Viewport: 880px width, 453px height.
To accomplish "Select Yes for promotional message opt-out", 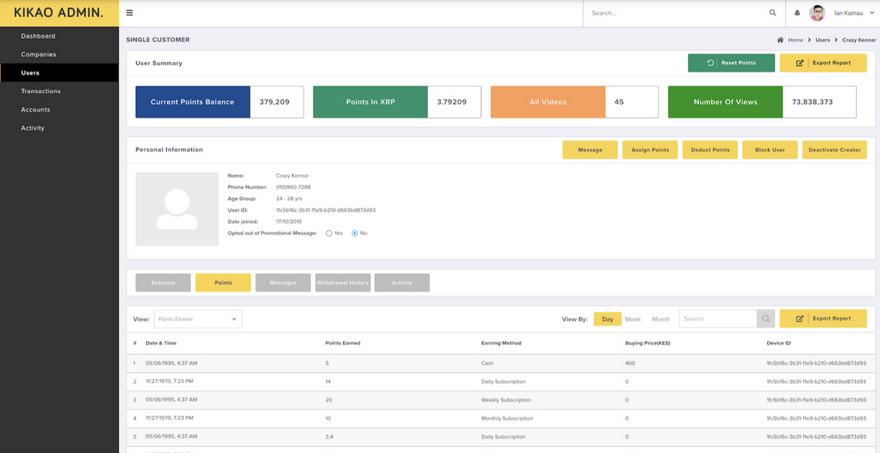I will pos(329,233).
